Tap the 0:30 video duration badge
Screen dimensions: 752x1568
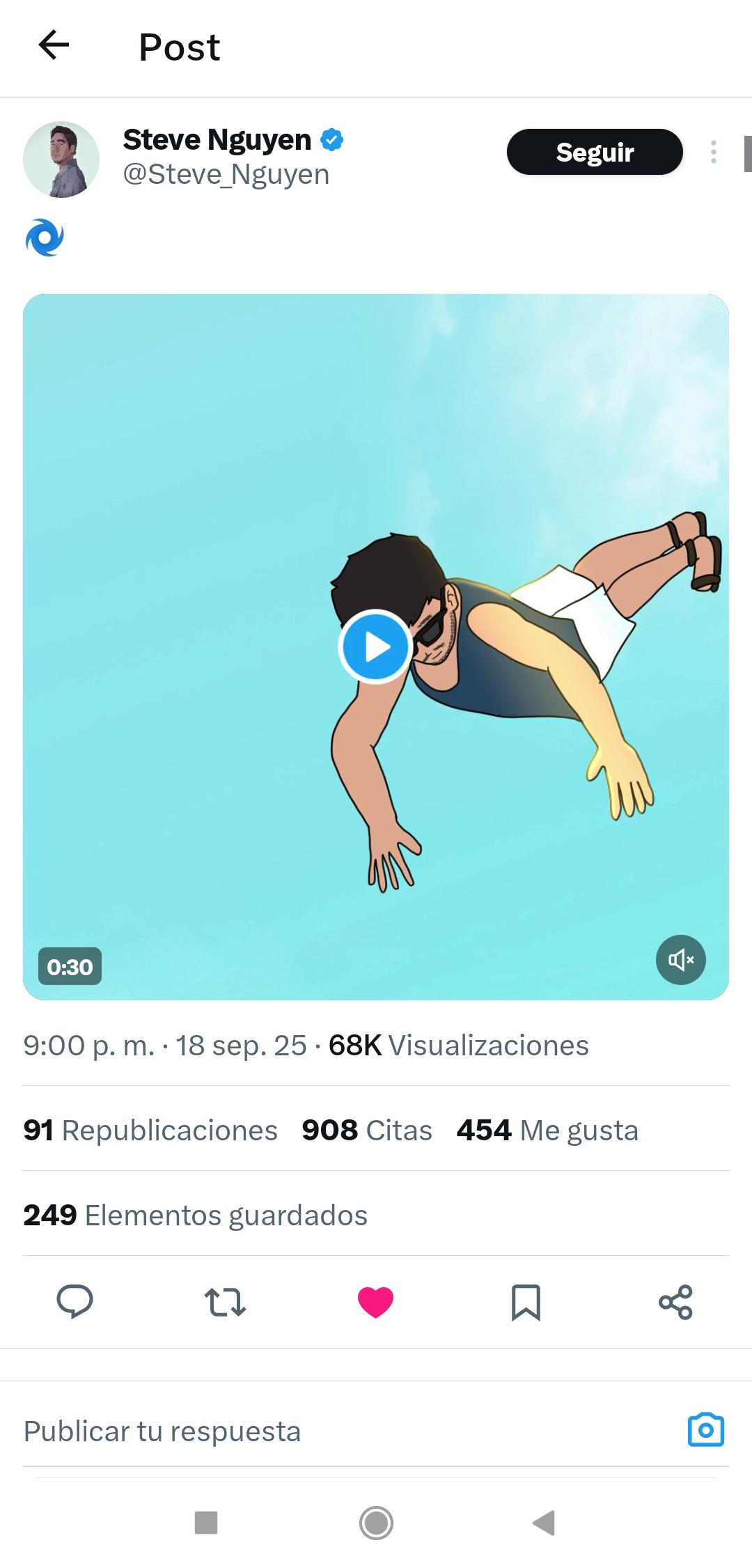coord(70,966)
